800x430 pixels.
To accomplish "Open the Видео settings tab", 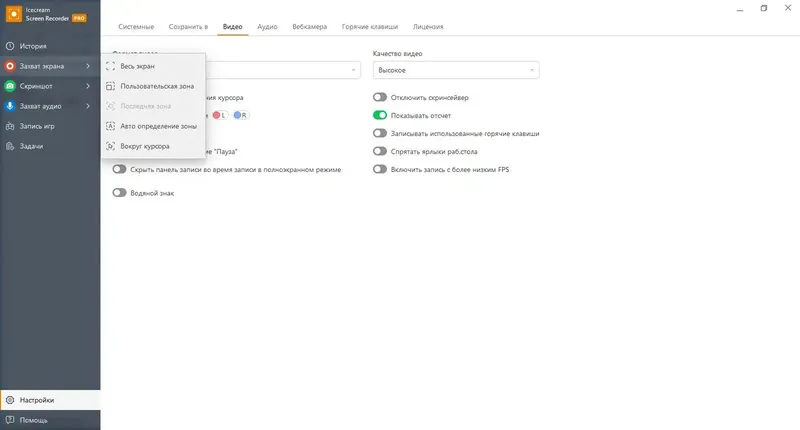I will tap(233, 27).
